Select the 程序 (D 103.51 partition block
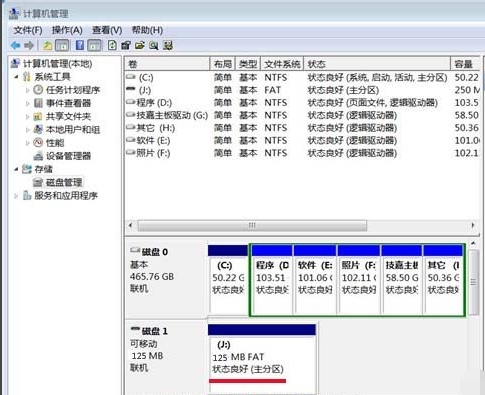This screenshot has height=395, width=485. point(272,280)
